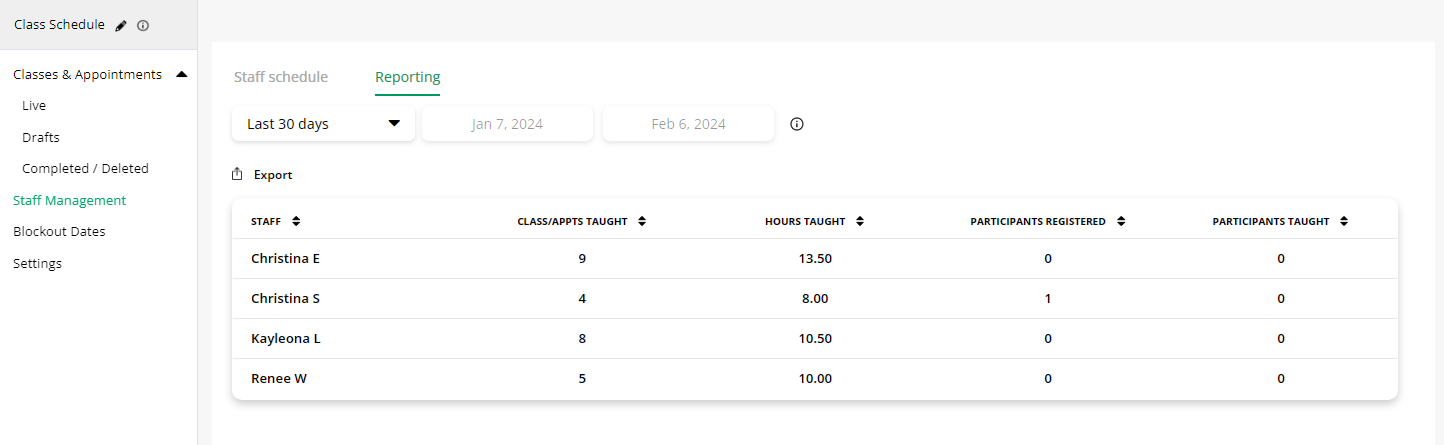Sort by Hours Taught arrows

click(860, 222)
